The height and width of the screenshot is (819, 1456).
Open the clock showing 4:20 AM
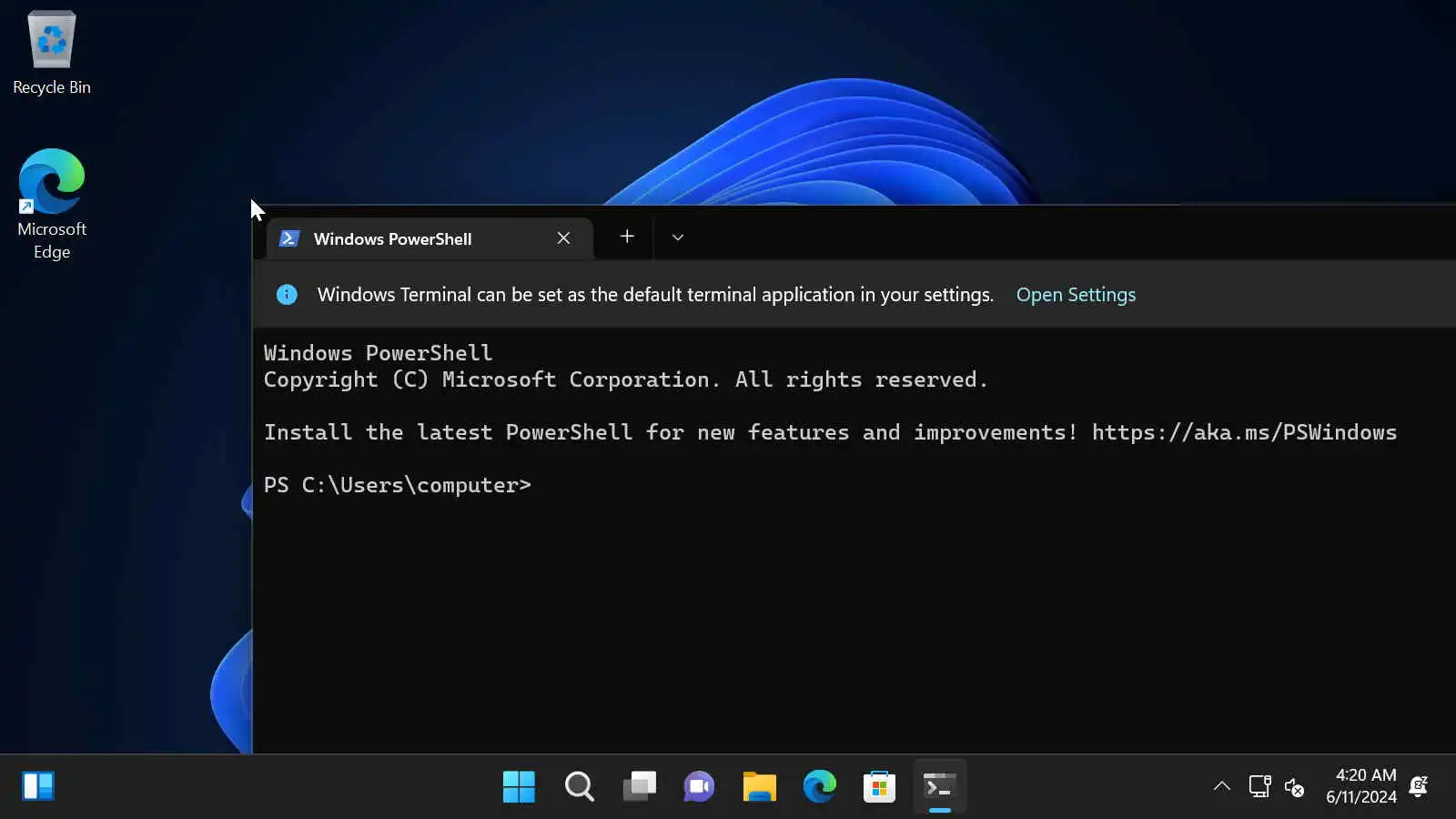click(1360, 786)
